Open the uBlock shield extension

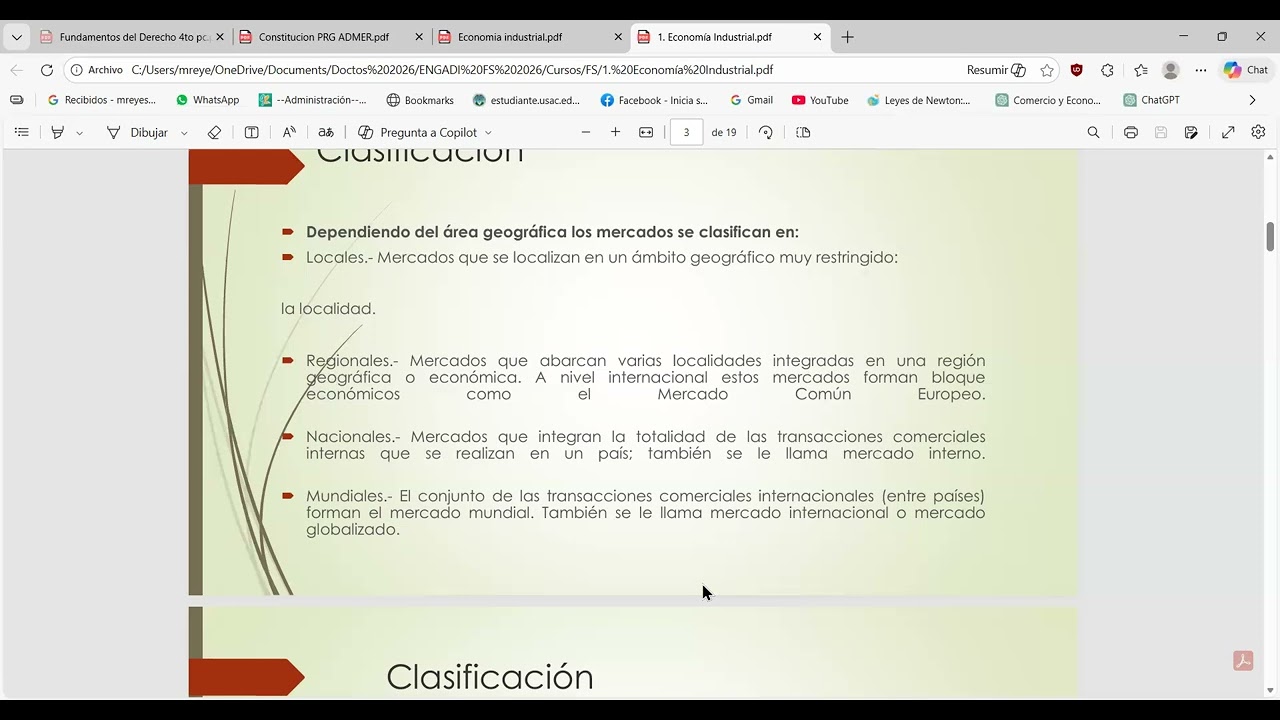pos(1076,70)
